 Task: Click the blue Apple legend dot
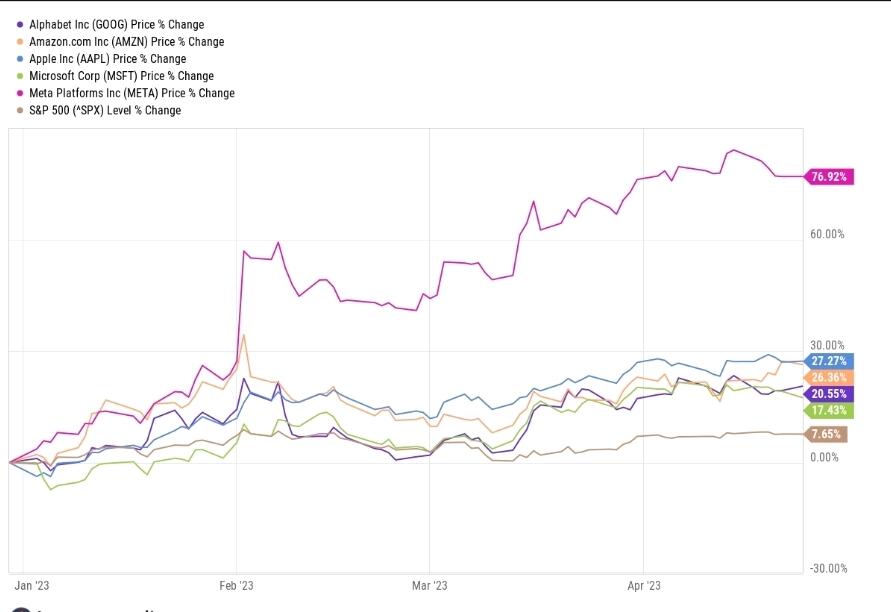point(20,59)
